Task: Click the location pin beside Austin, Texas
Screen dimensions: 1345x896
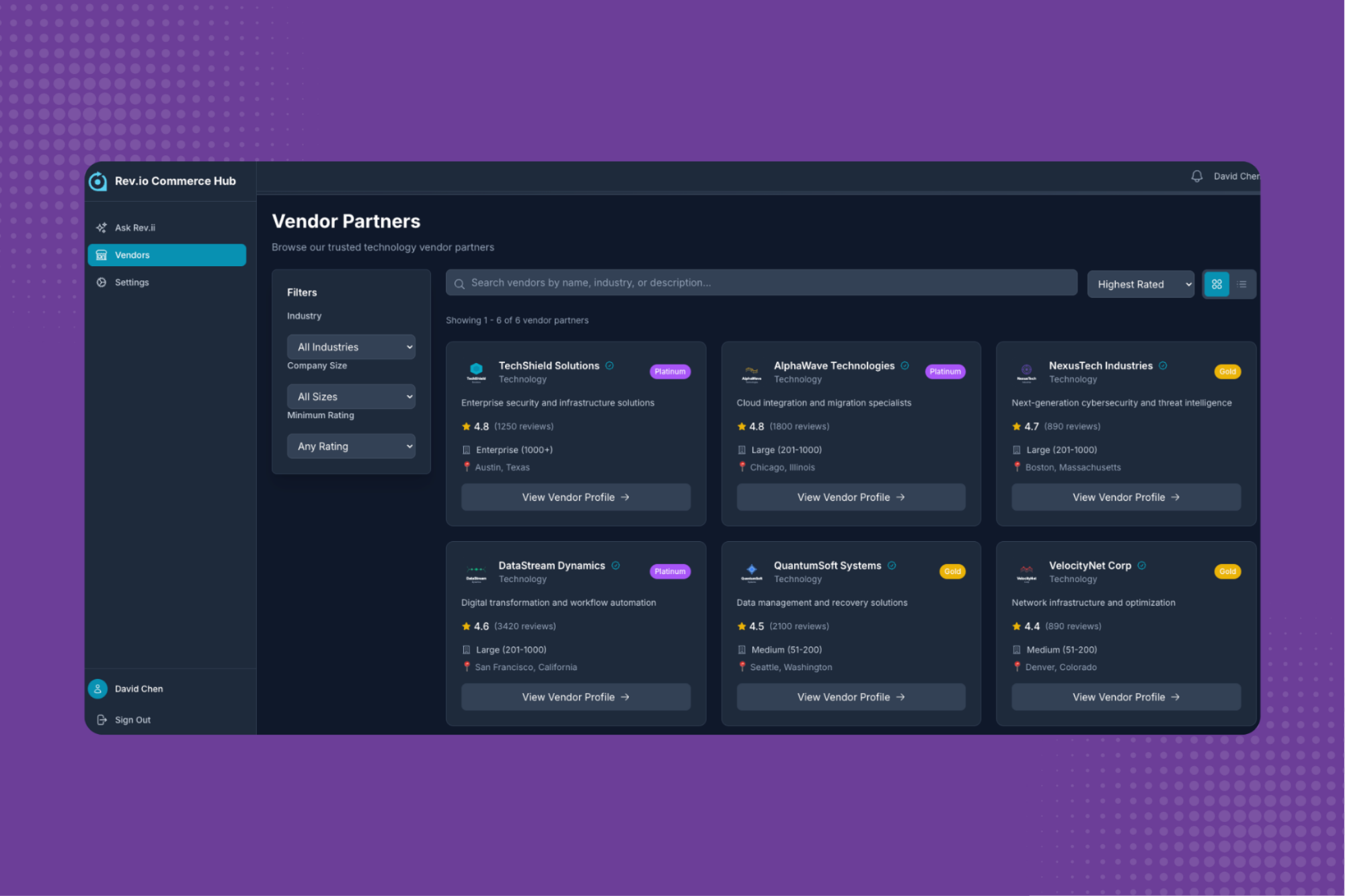Action: click(x=468, y=466)
